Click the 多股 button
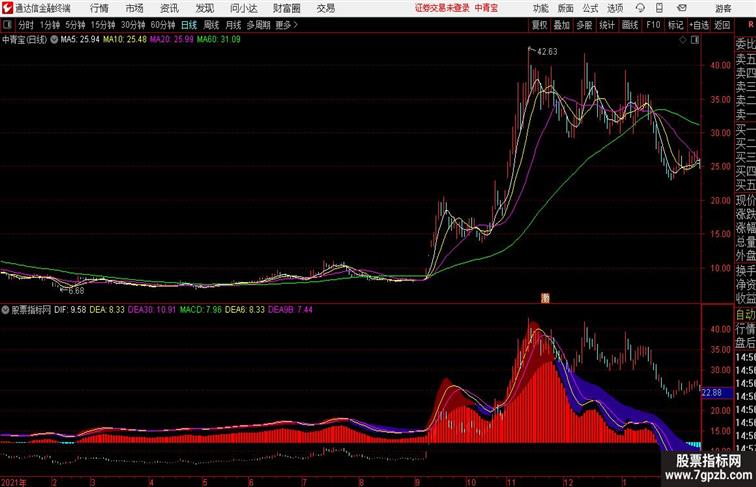 coord(584,25)
